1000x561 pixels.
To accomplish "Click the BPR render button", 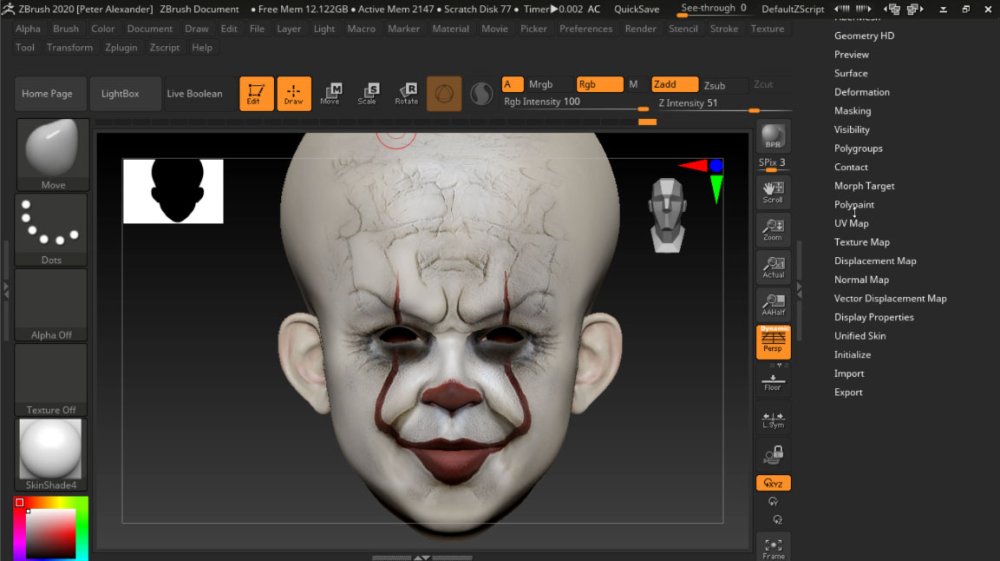I will 773,136.
